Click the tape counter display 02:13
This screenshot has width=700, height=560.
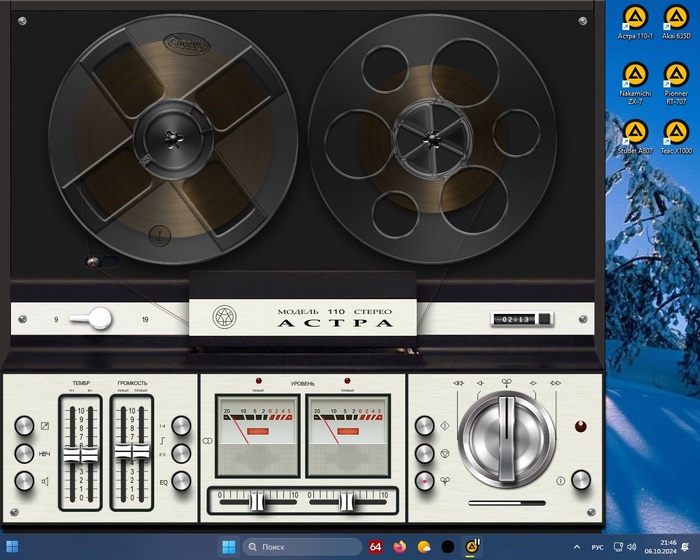pos(515,319)
